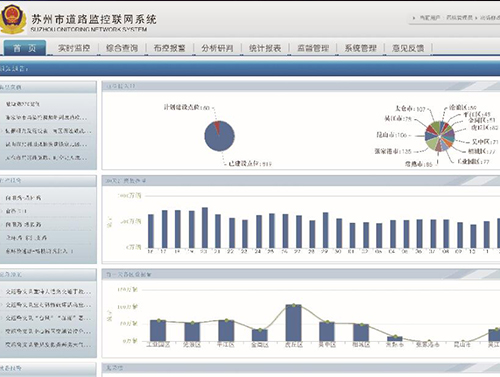This screenshot has height=377, width=500.
Task: Click the 昆山市:106 pie label
Action: pos(391,135)
